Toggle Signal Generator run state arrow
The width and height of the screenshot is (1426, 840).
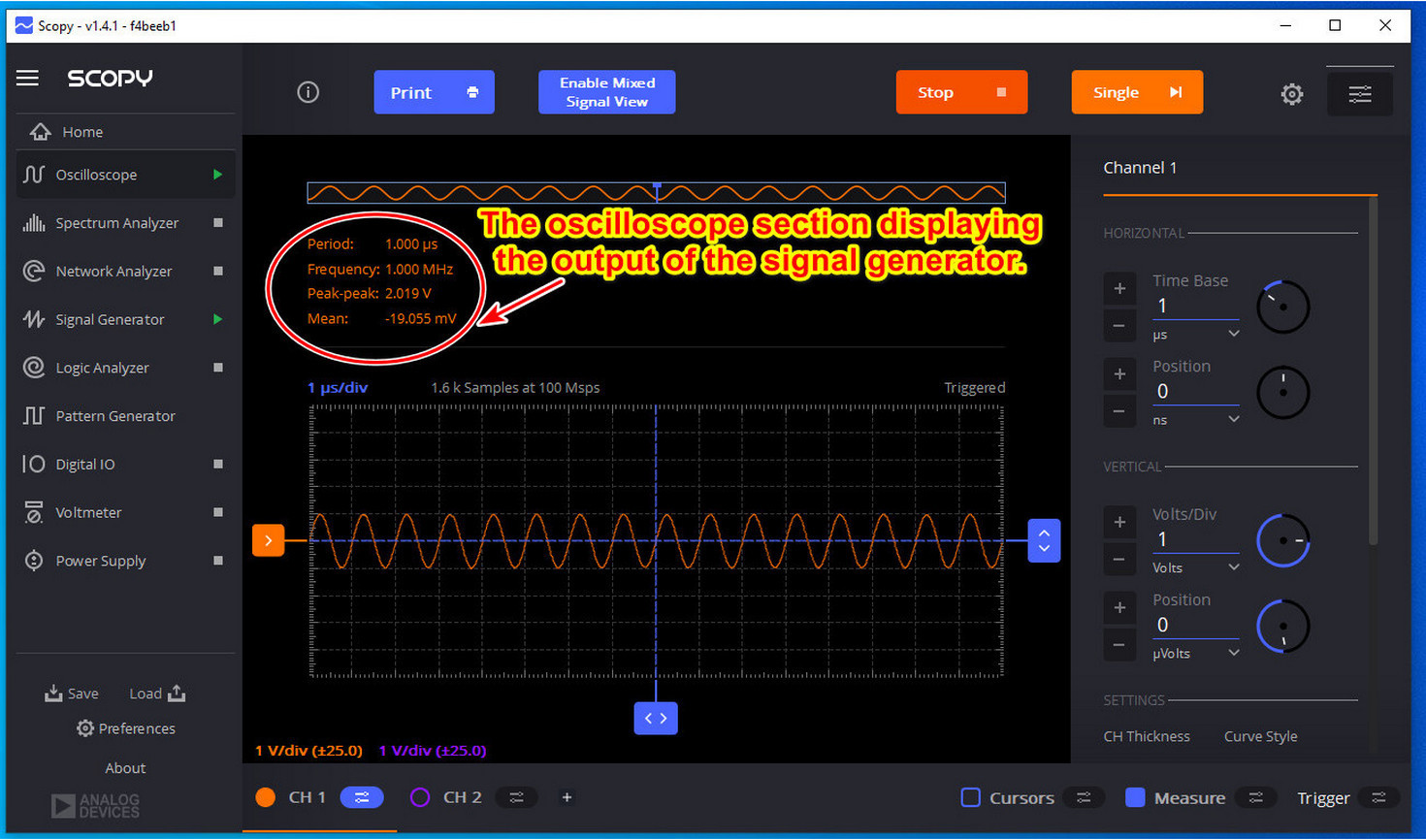click(x=217, y=319)
